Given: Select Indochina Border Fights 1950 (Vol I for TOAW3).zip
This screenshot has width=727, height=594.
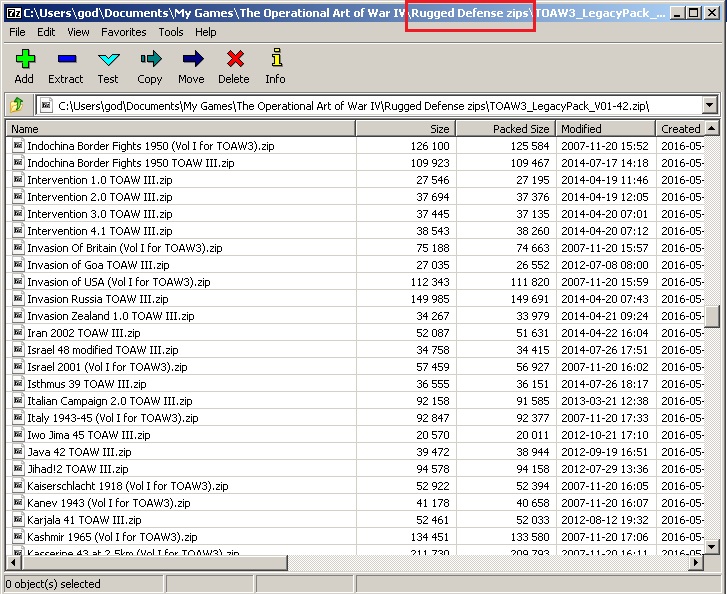Looking at the screenshot, I should [x=151, y=146].
